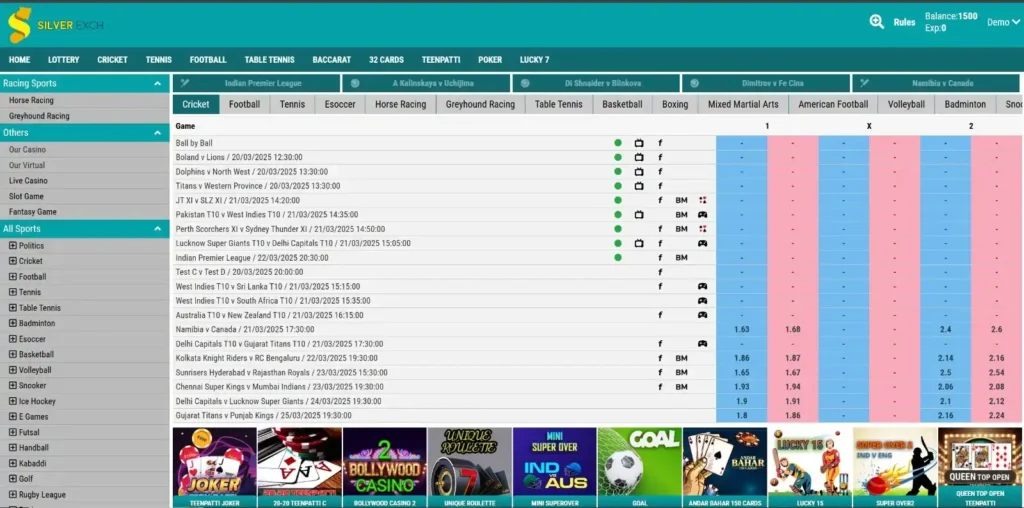
Task: Click BM icon for JT XI v SLZ XI
Action: coord(681,200)
